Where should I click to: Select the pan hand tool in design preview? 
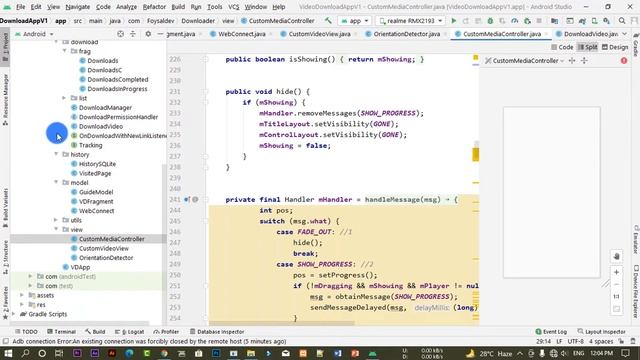point(616,256)
